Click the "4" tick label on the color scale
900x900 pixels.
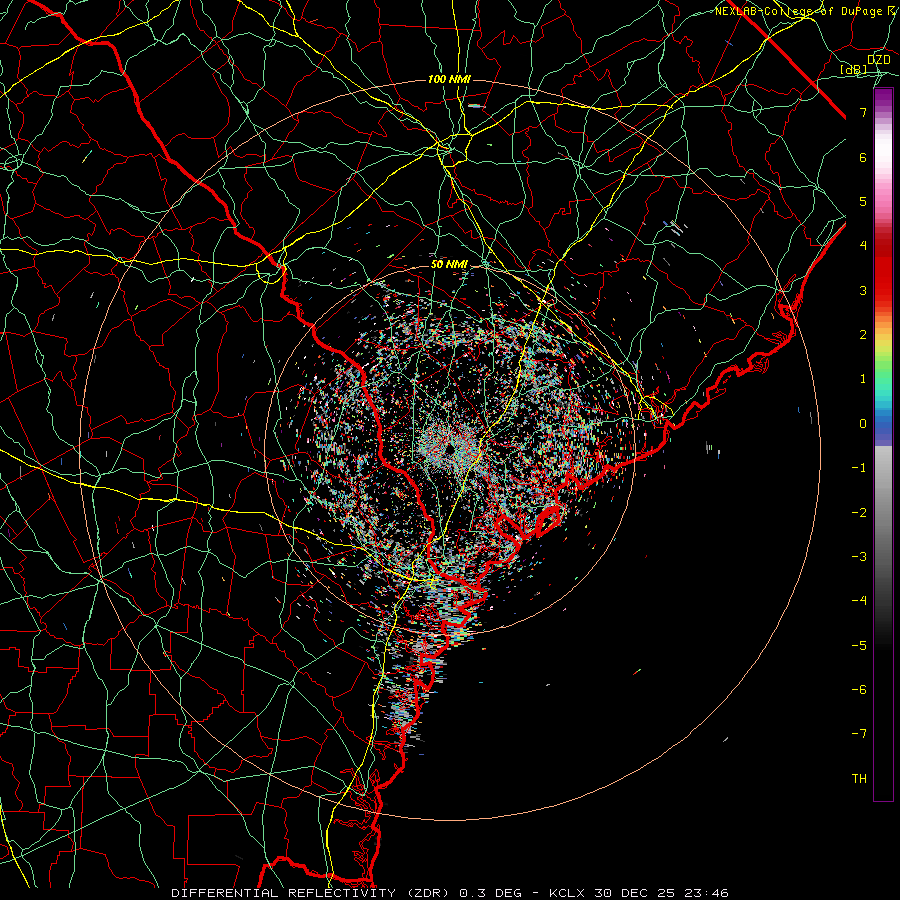pos(863,246)
